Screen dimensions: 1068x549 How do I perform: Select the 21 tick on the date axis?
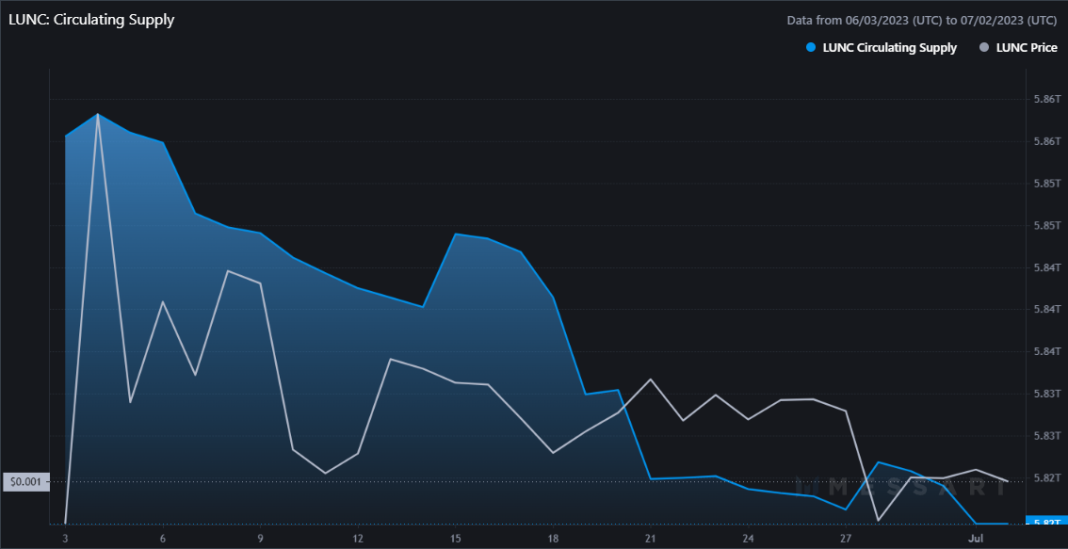(651, 538)
